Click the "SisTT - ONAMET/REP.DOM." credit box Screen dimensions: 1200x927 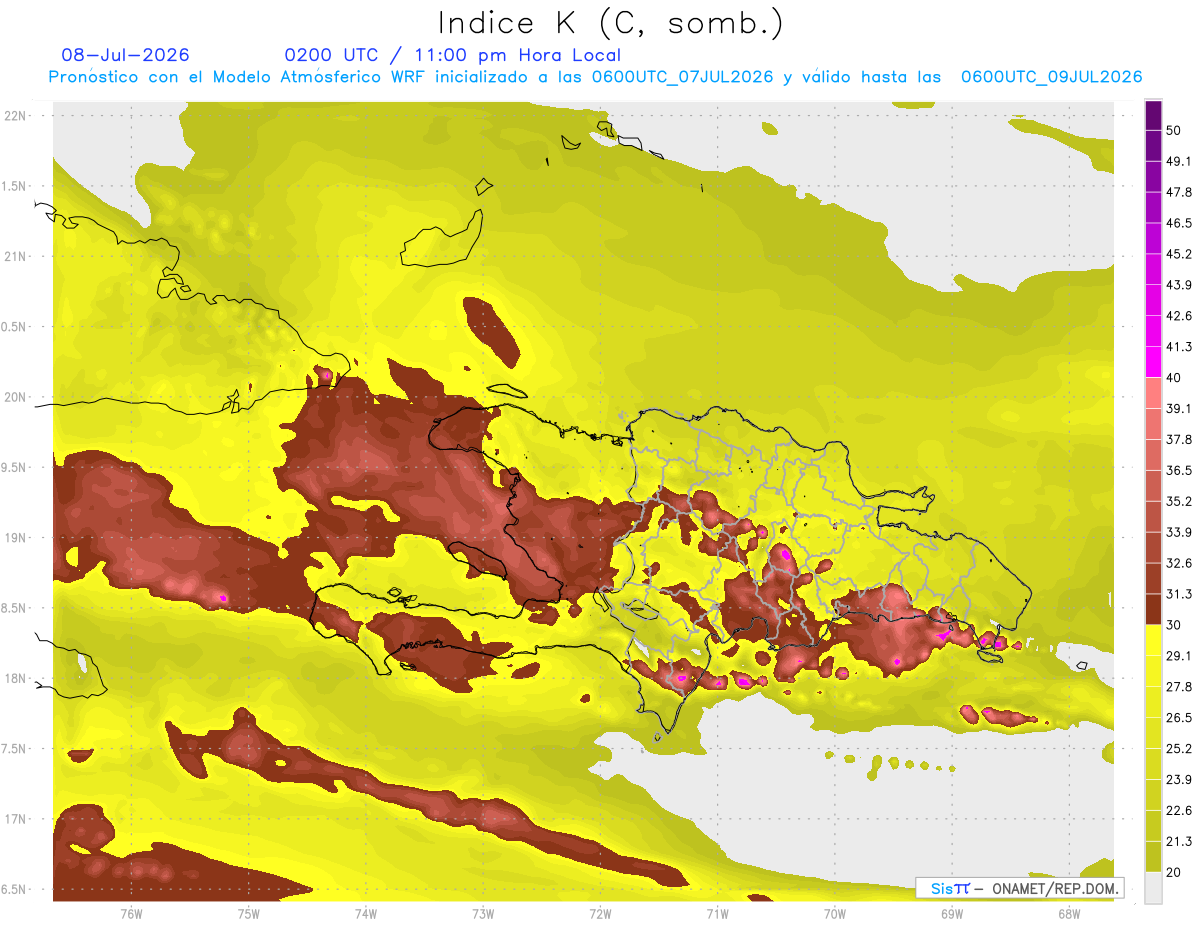click(x=1019, y=888)
